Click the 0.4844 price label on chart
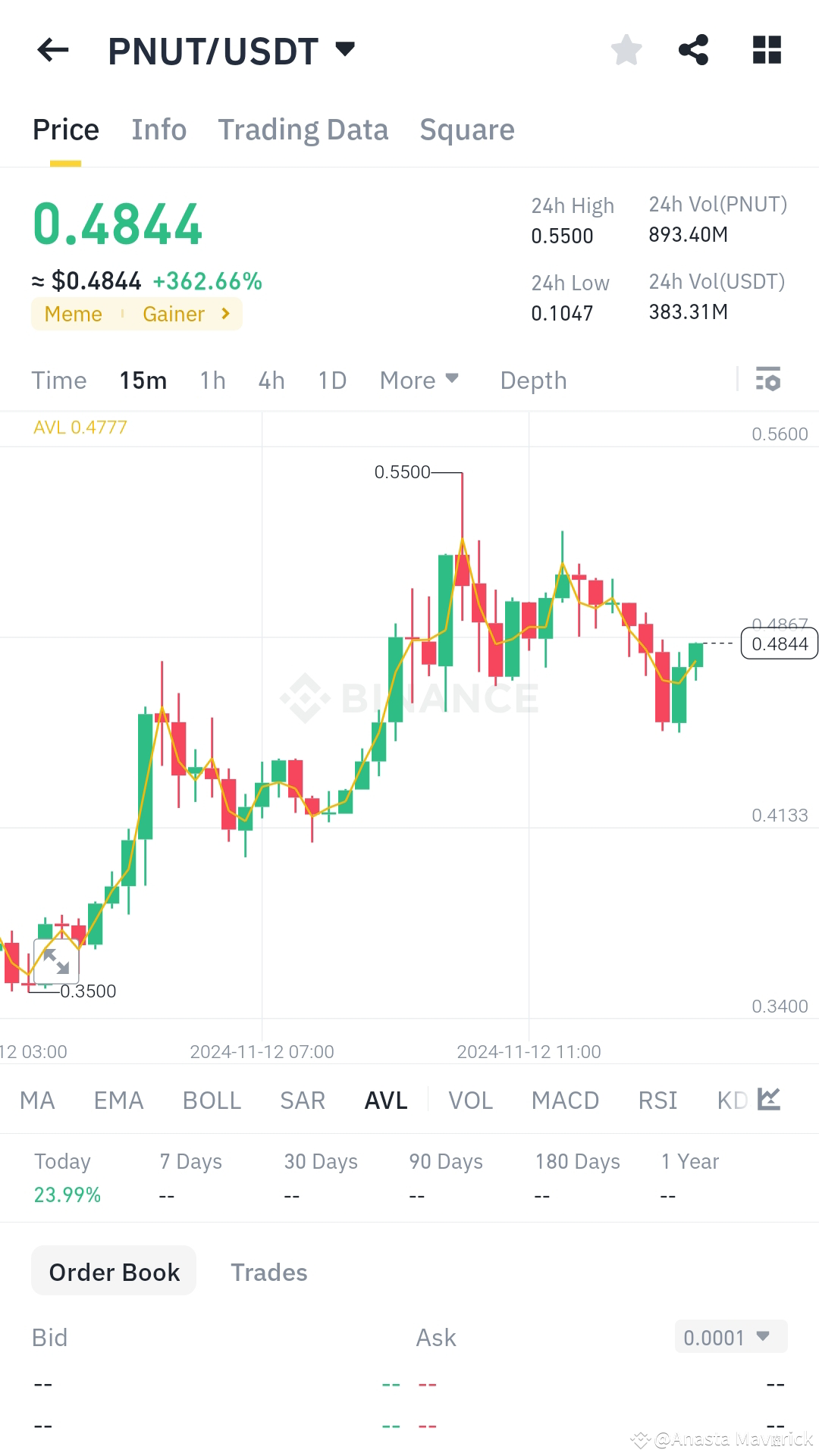 point(780,643)
